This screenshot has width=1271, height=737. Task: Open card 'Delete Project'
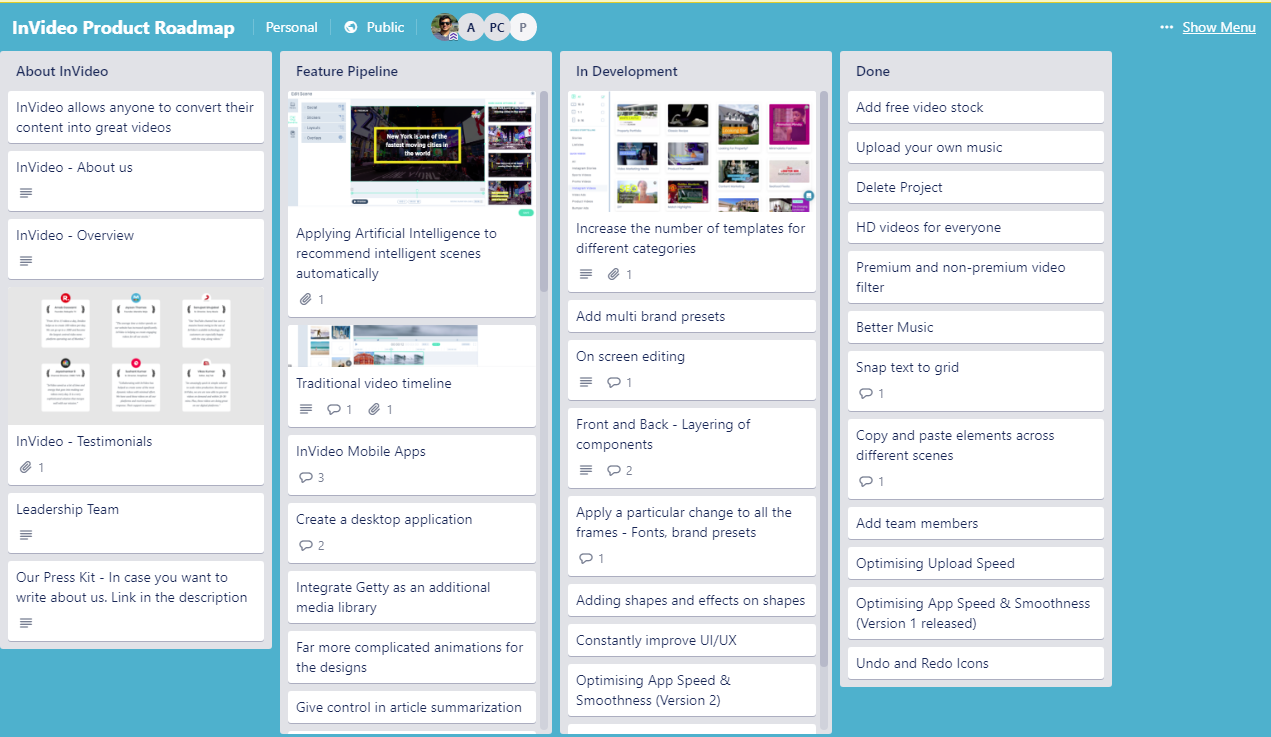click(976, 187)
